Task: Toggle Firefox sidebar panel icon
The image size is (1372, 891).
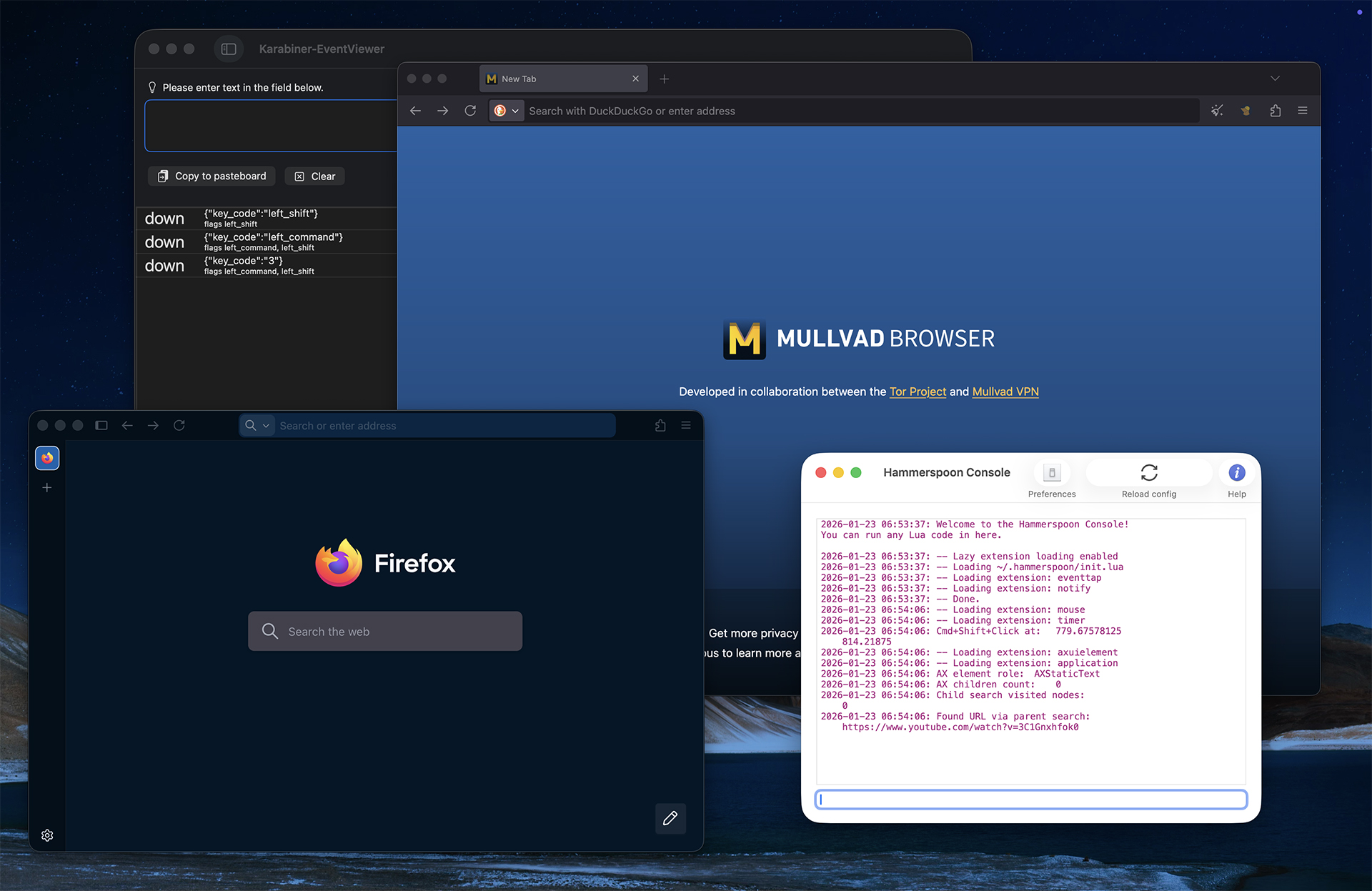Action: pyautogui.click(x=101, y=425)
